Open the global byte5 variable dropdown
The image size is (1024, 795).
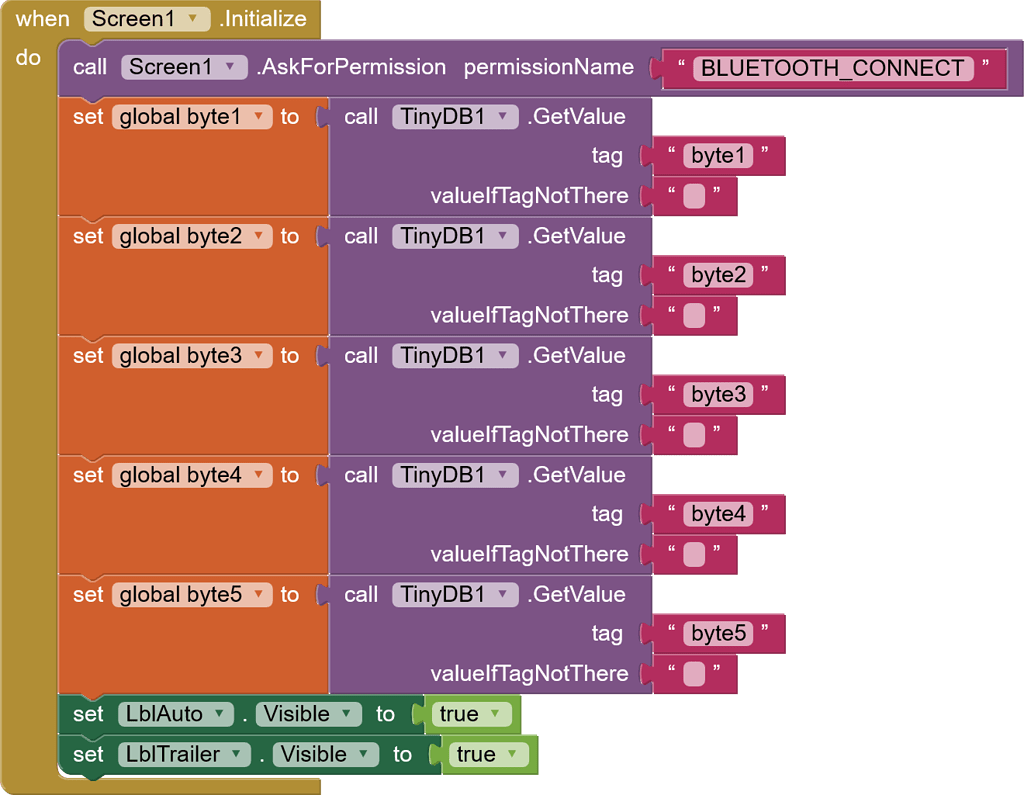pos(258,595)
